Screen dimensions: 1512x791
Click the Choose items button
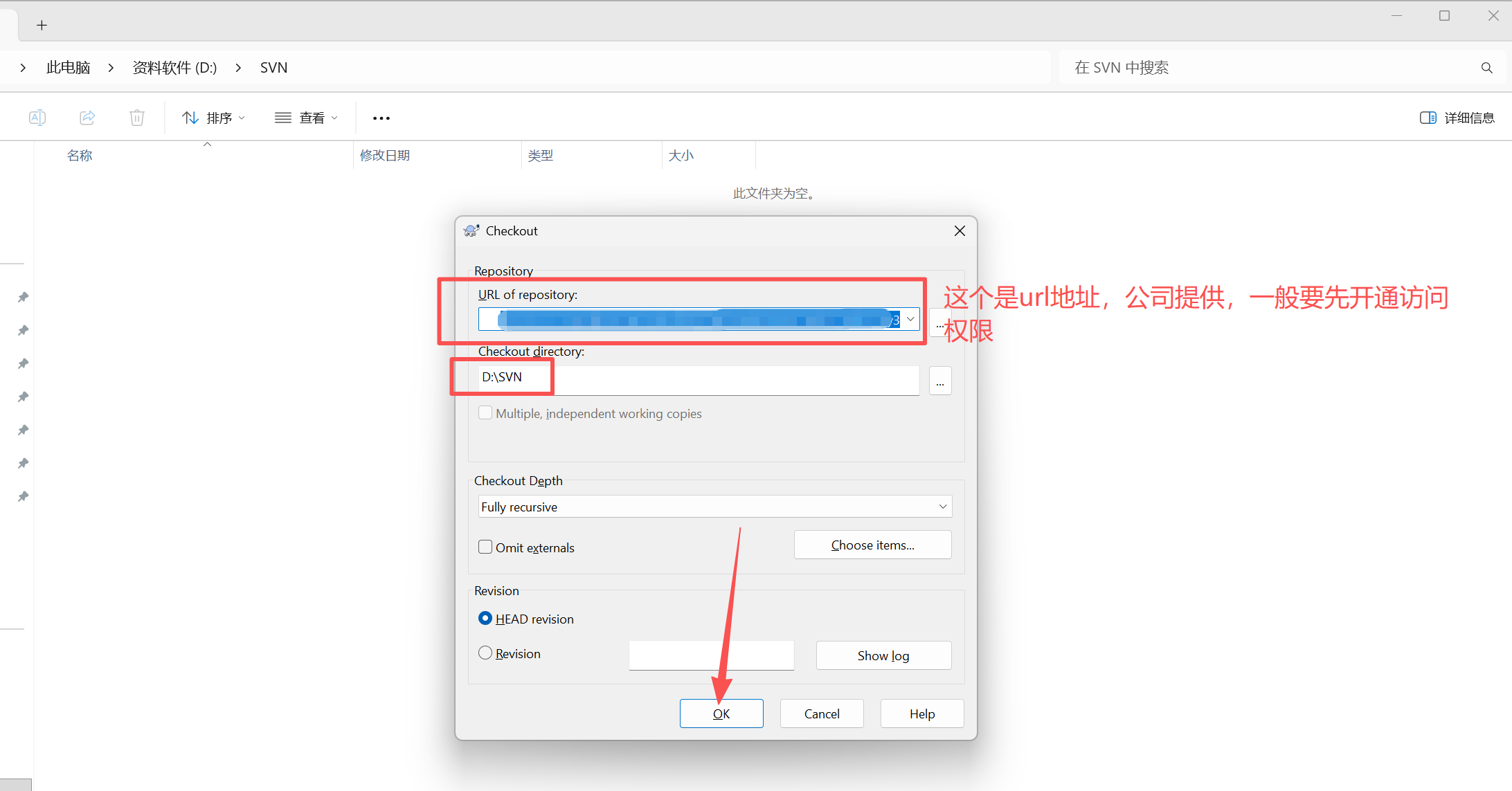pos(872,545)
